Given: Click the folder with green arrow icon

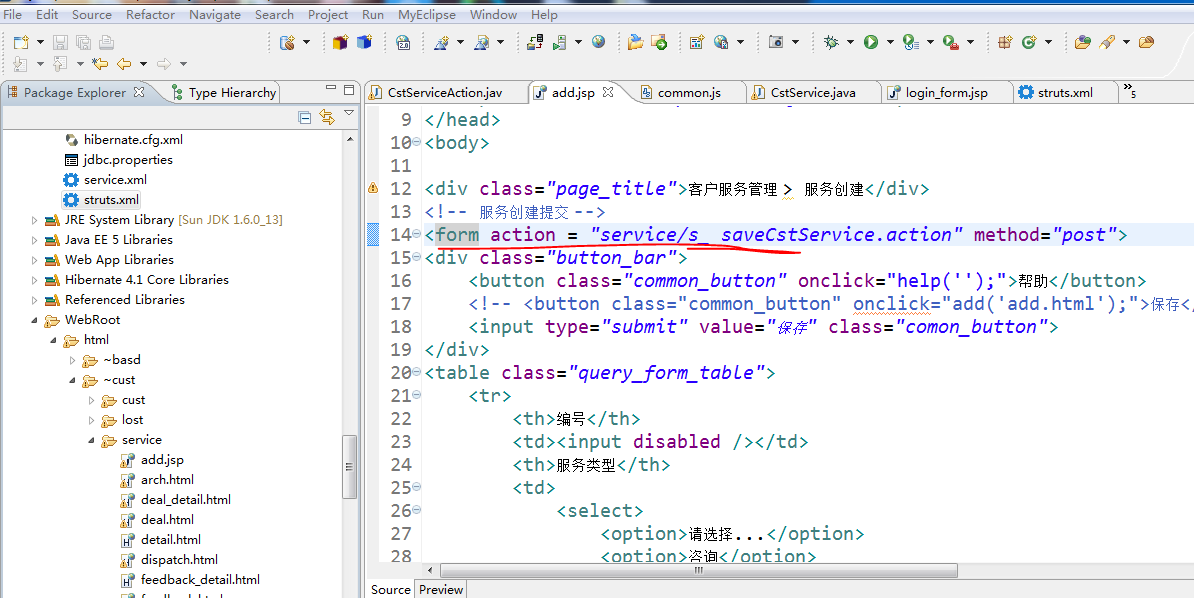Looking at the screenshot, I should coord(659,43).
